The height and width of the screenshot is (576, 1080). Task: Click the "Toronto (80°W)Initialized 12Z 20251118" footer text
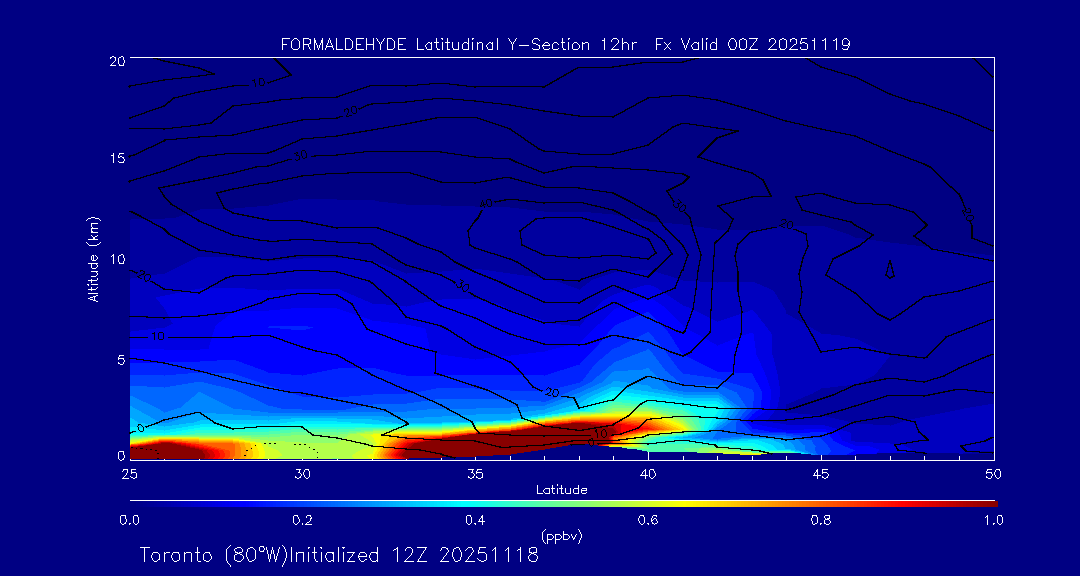[339, 555]
